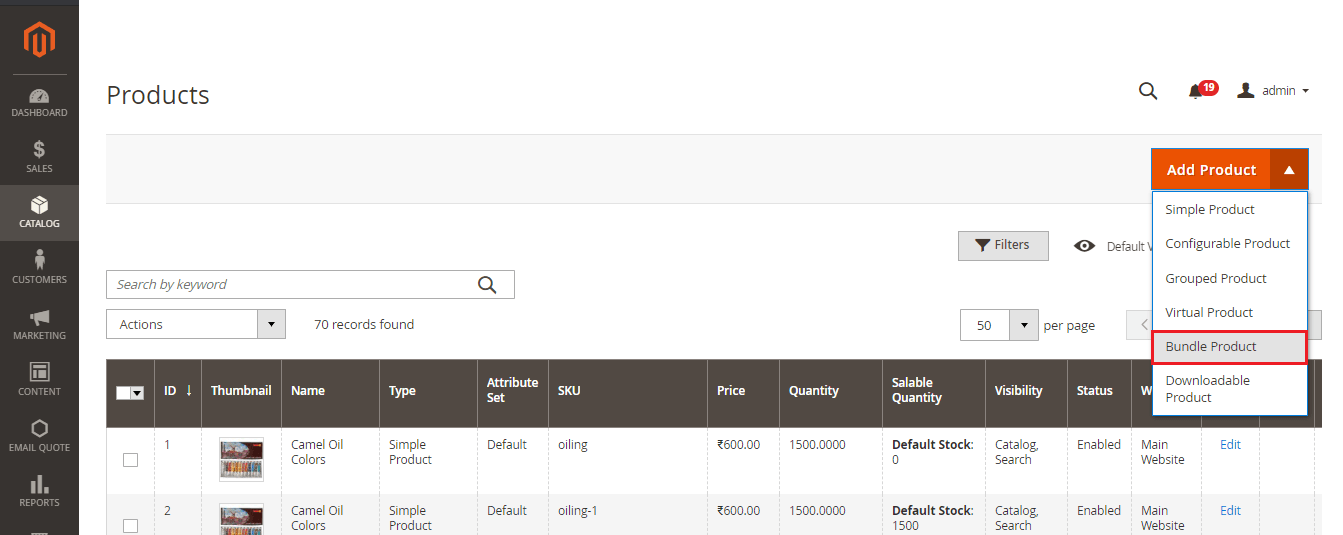Image resolution: width=1343 pixels, height=535 pixels.
Task: Open the Email Quote sidebar menu
Action: coord(39,436)
